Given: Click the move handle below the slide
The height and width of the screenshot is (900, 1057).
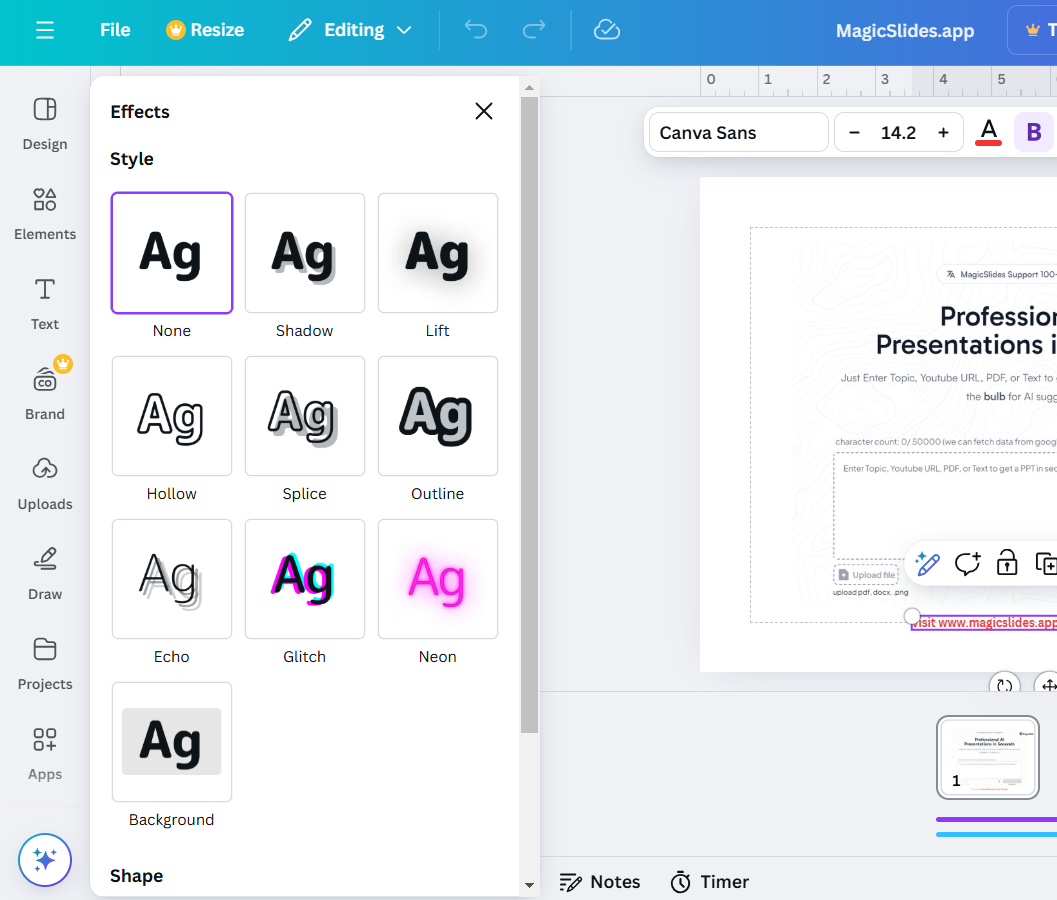Looking at the screenshot, I should tap(1048, 684).
